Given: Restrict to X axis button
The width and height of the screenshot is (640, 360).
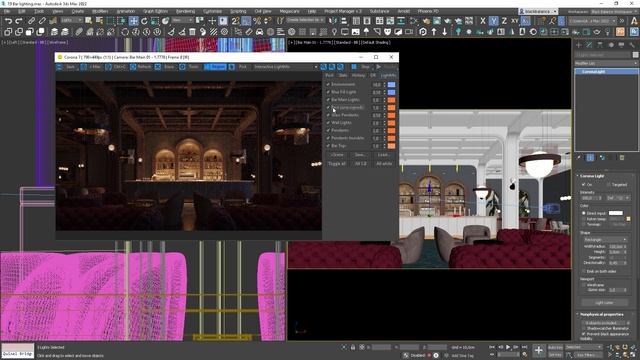Looking at the screenshot, I should coord(483,21).
